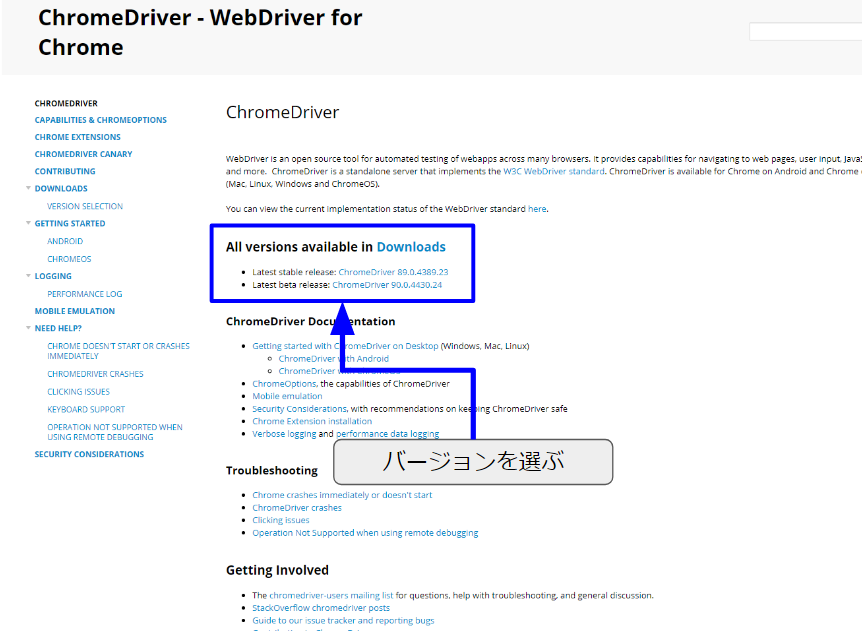
Task: Open Security Considerations sidebar link
Action: pyautogui.click(x=89, y=454)
